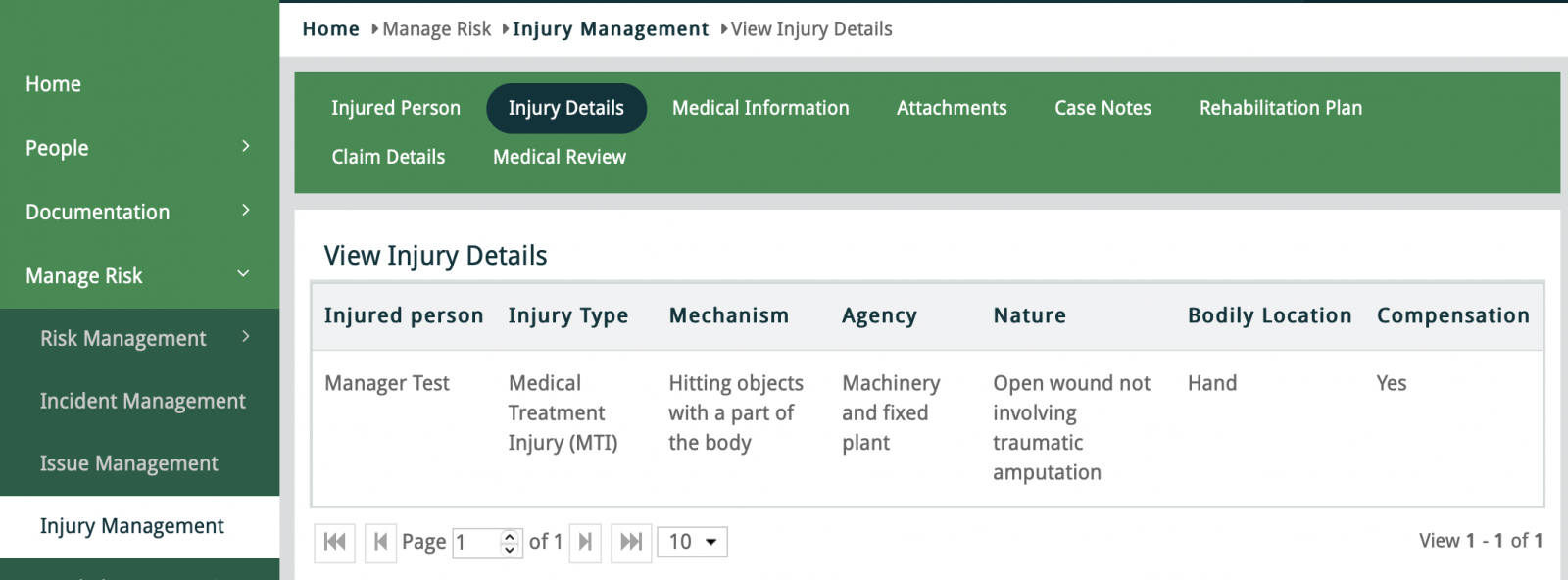The image size is (1568, 580).
Task: Sort the table by Injury Type column
Action: pos(567,315)
